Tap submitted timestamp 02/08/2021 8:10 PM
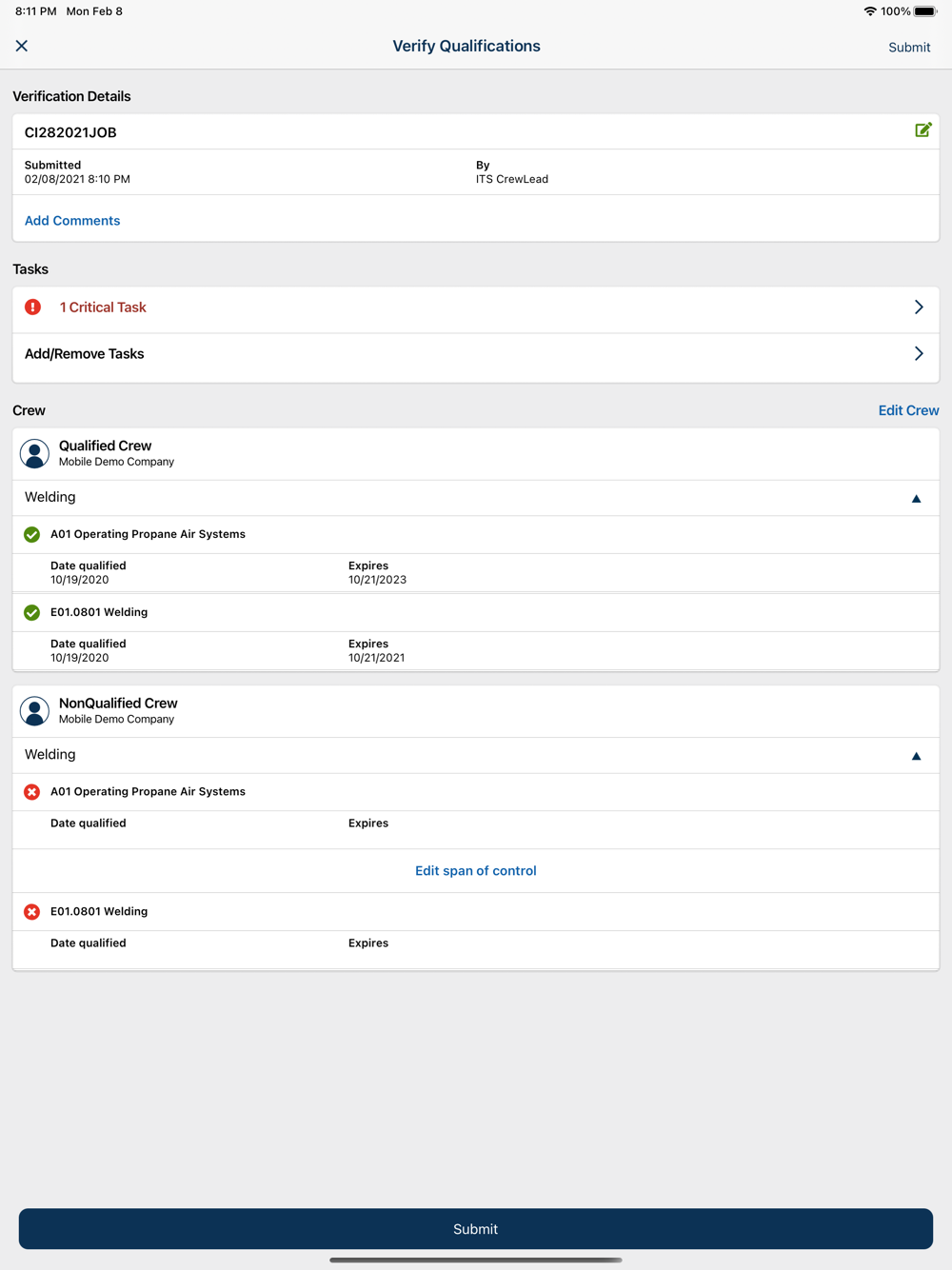This screenshot has height=1270, width=952. point(77,179)
